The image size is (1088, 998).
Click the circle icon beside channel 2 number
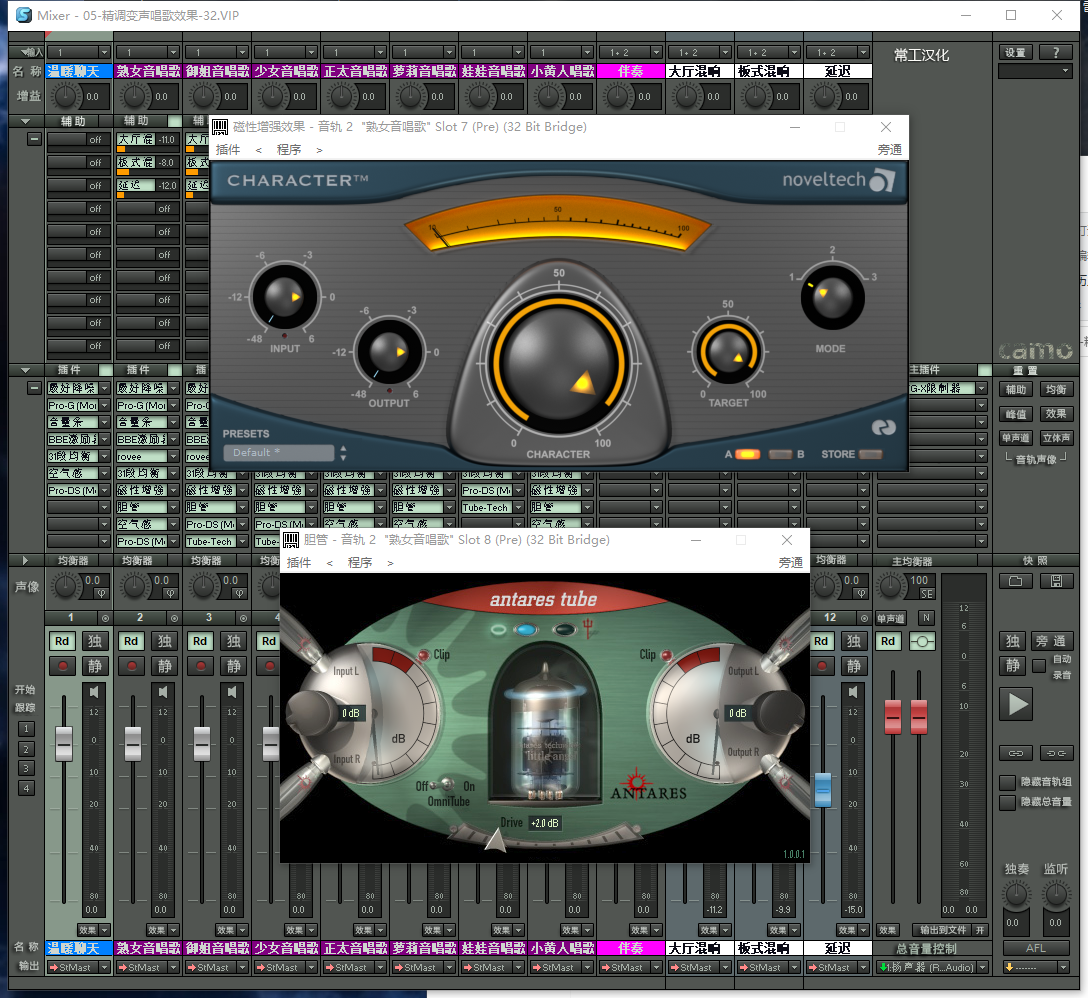174,618
